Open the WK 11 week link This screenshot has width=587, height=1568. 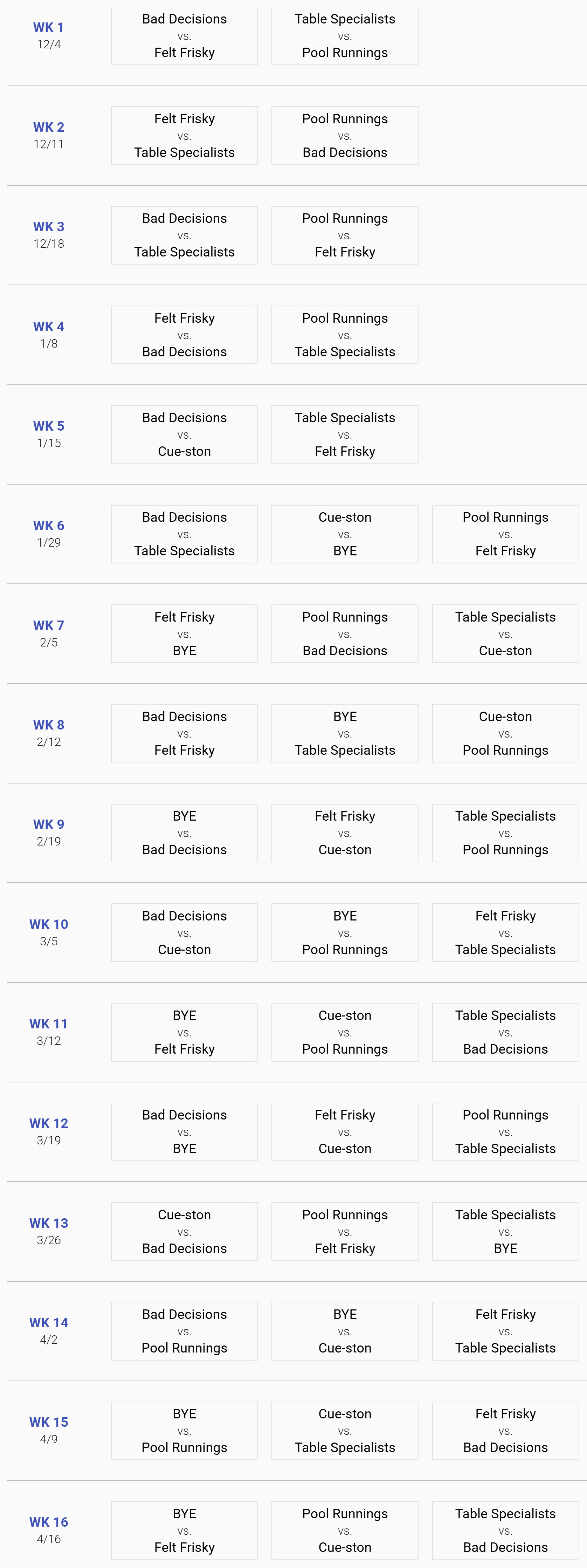[x=48, y=1024]
